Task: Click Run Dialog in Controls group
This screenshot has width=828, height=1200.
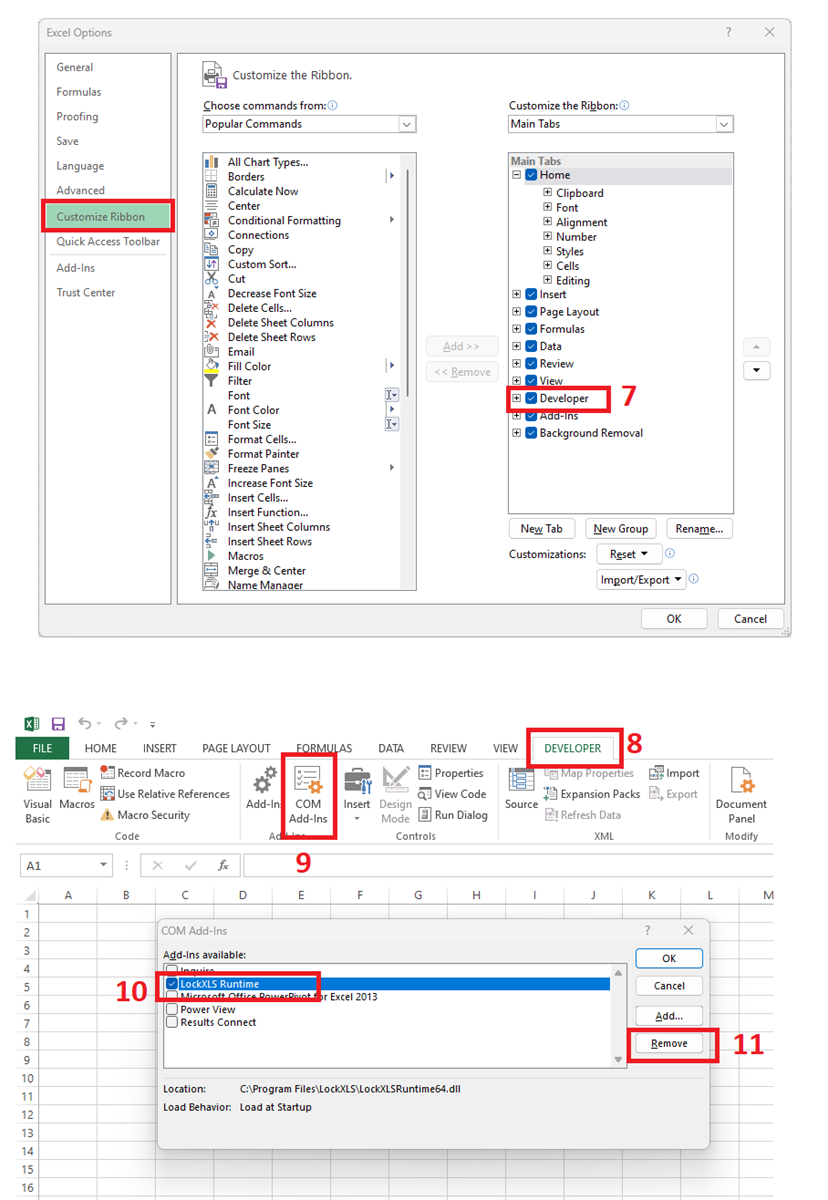Action: pyautogui.click(x=453, y=815)
